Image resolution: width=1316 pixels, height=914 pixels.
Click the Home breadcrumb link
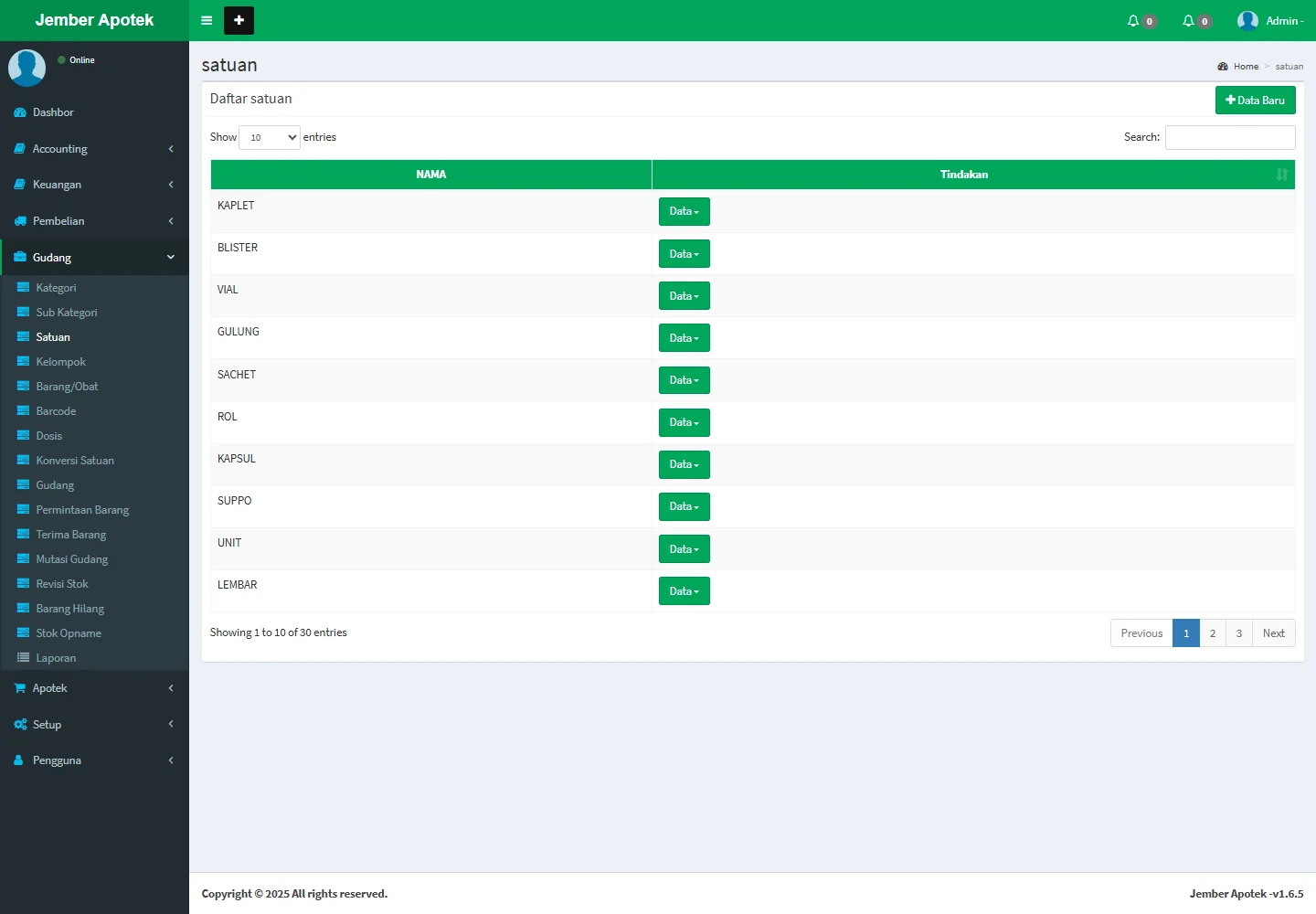1245,67
